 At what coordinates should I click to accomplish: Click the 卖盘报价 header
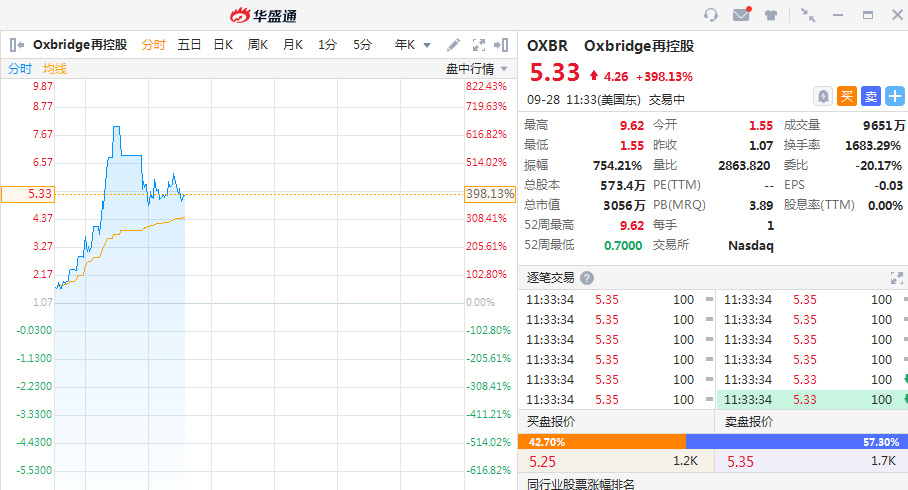749,422
